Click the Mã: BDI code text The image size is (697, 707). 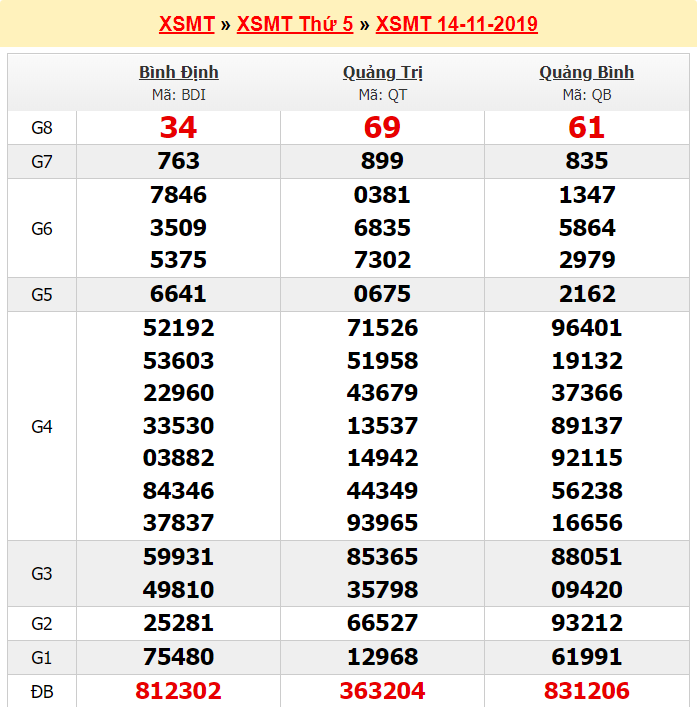[x=179, y=95]
